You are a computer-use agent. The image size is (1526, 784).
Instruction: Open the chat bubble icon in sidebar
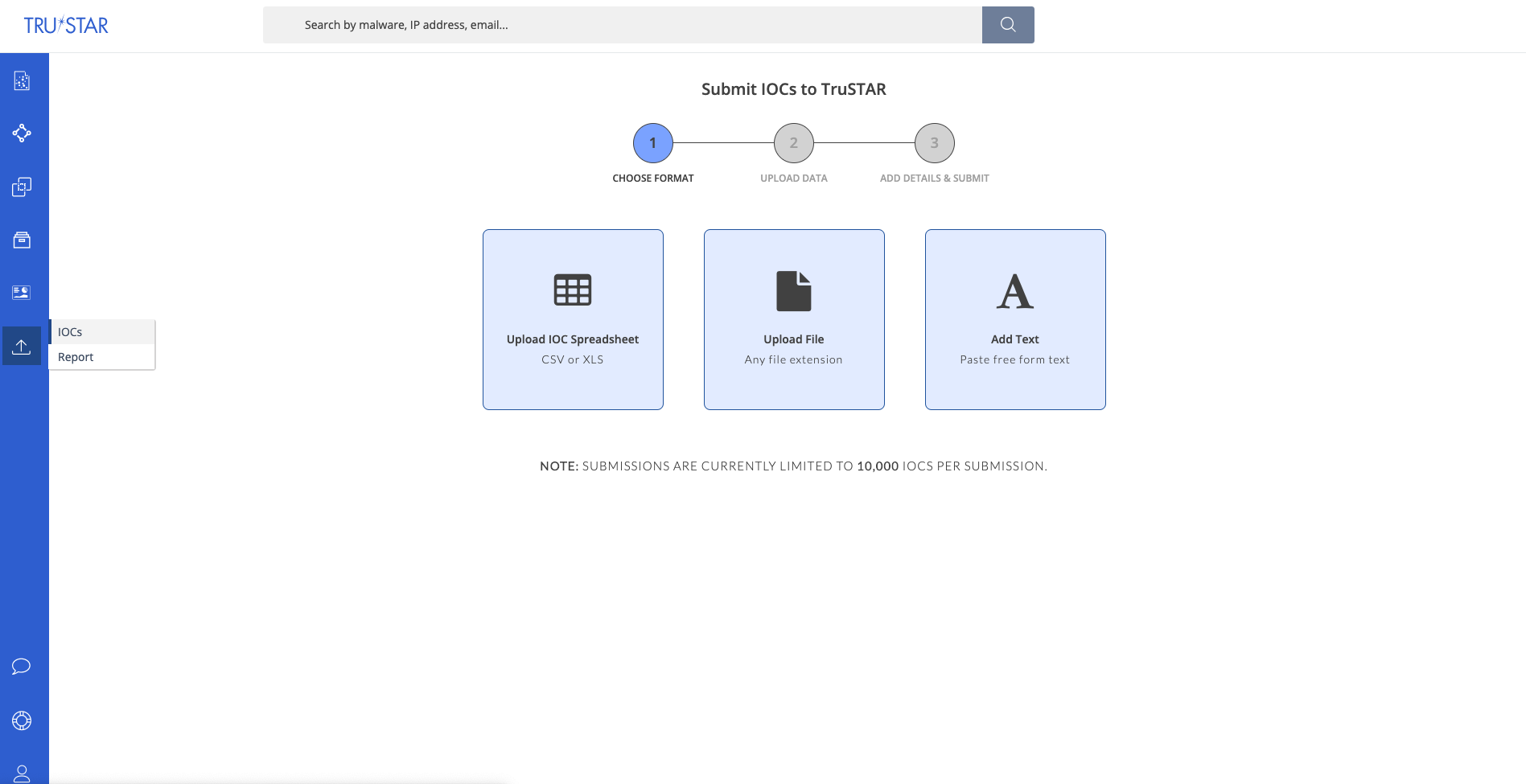tap(22, 667)
